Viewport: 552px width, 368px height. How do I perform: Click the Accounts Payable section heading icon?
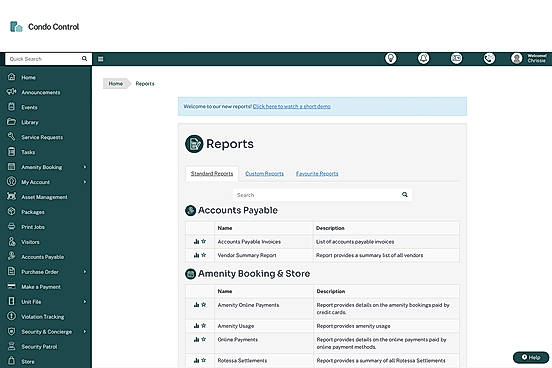190,211
